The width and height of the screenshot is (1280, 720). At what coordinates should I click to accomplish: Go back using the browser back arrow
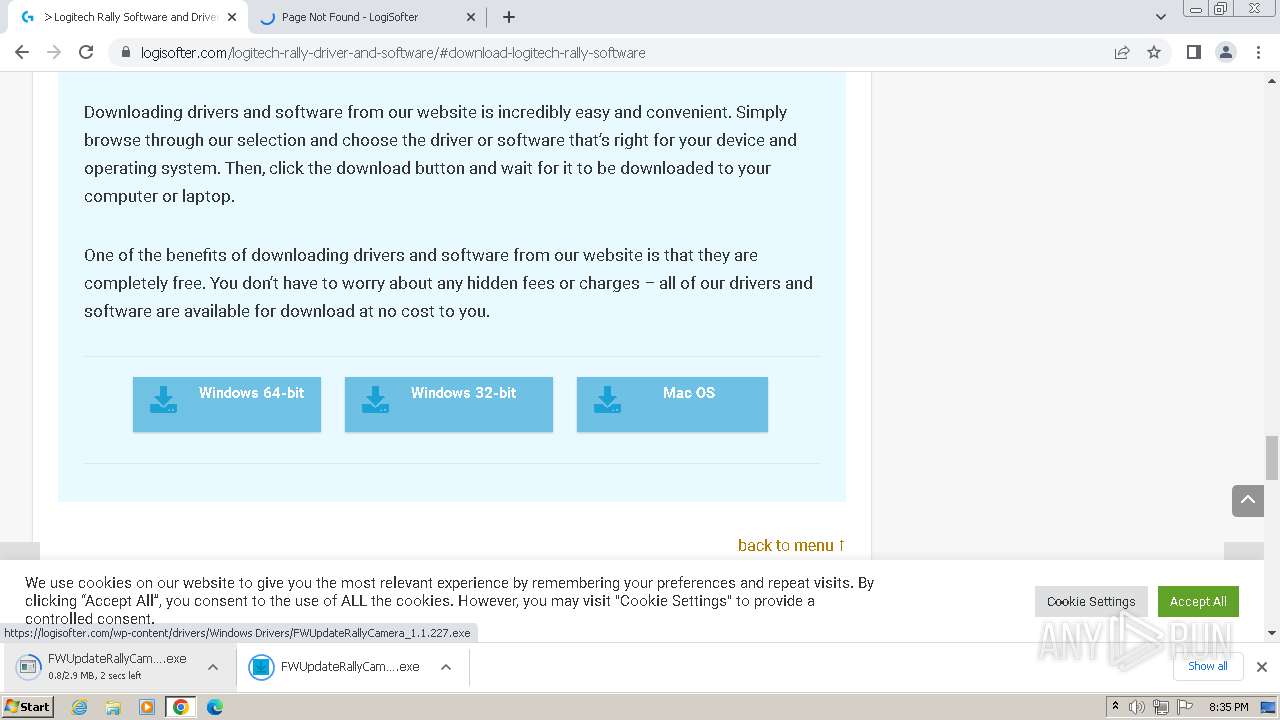tap(22, 52)
